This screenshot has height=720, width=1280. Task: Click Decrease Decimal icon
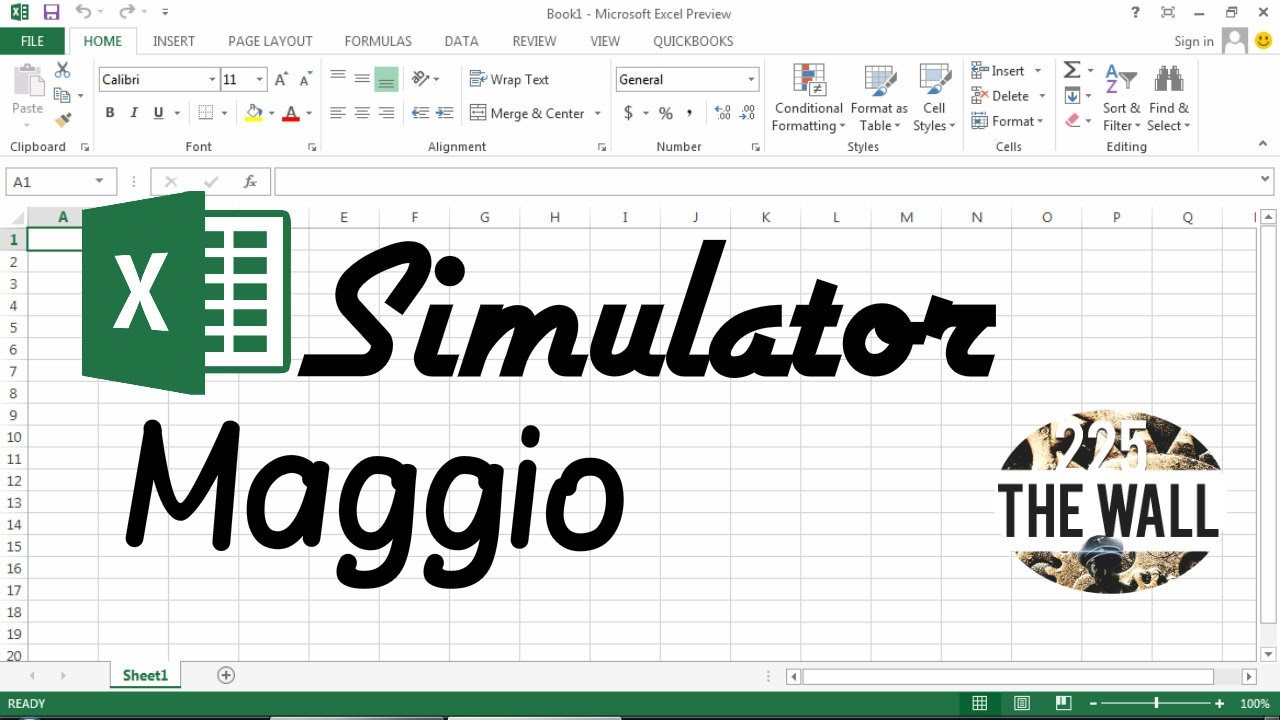tap(748, 113)
